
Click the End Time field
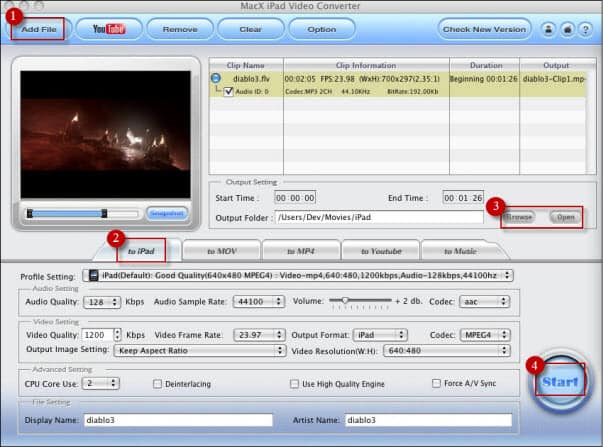tap(463, 198)
